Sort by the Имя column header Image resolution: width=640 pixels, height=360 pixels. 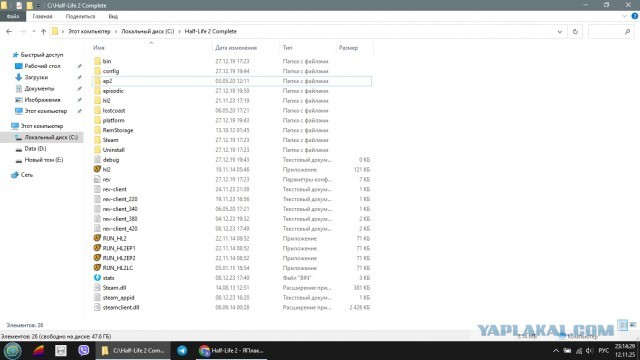[x=98, y=48]
